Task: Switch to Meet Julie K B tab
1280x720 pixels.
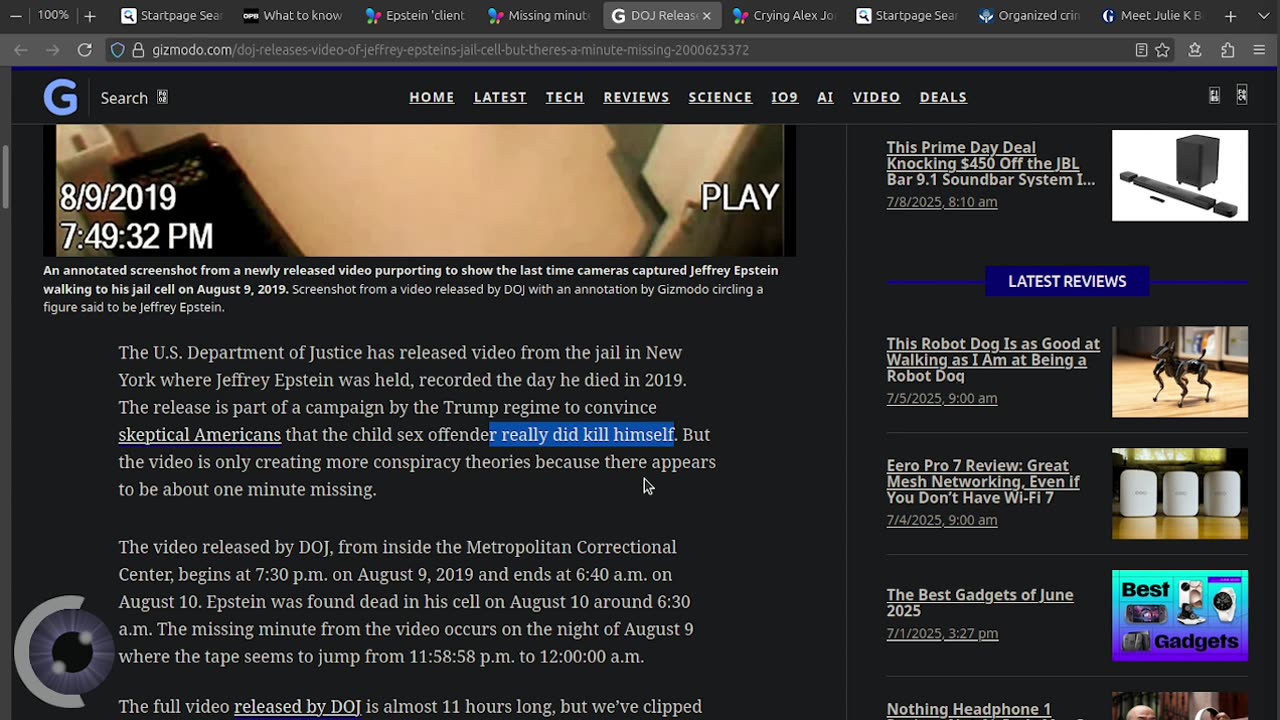Action: [x=1150, y=16]
